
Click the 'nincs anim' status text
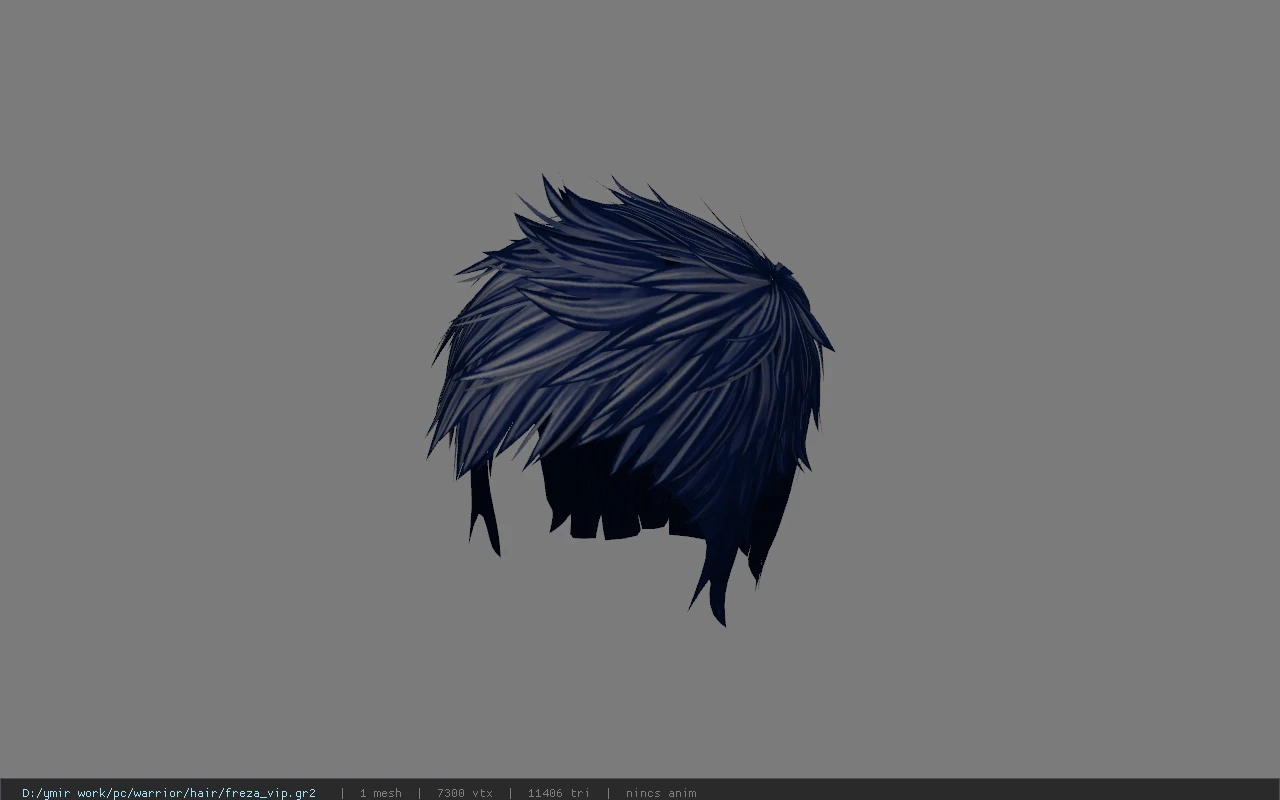[x=661, y=793]
